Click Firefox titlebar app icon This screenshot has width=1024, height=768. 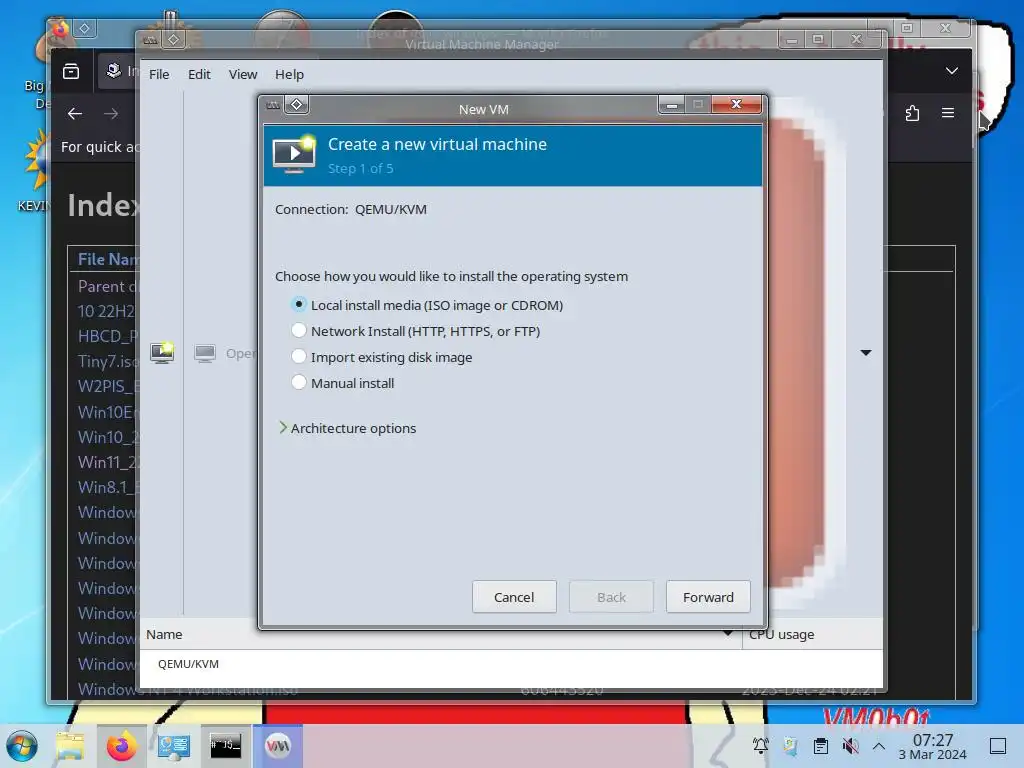tap(61, 28)
